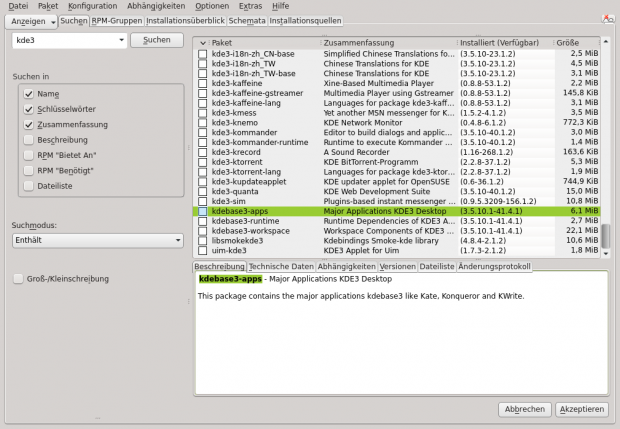Viewport: 620px width, 429px height.
Task: Open the search history dropdown arrow
Action: tap(121, 40)
